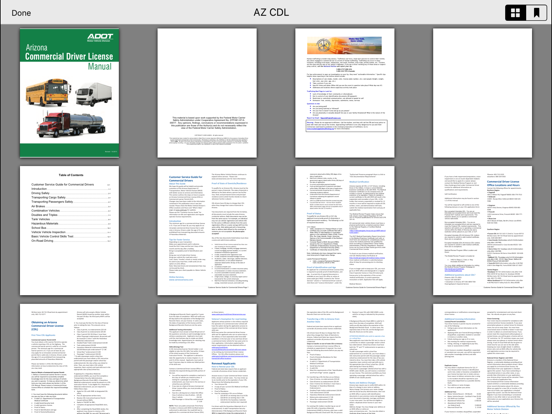The height and width of the screenshot is (414, 552).
Task: Open the Transferring a CDL to Arizona page thumbnail
Action: [345, 359]
